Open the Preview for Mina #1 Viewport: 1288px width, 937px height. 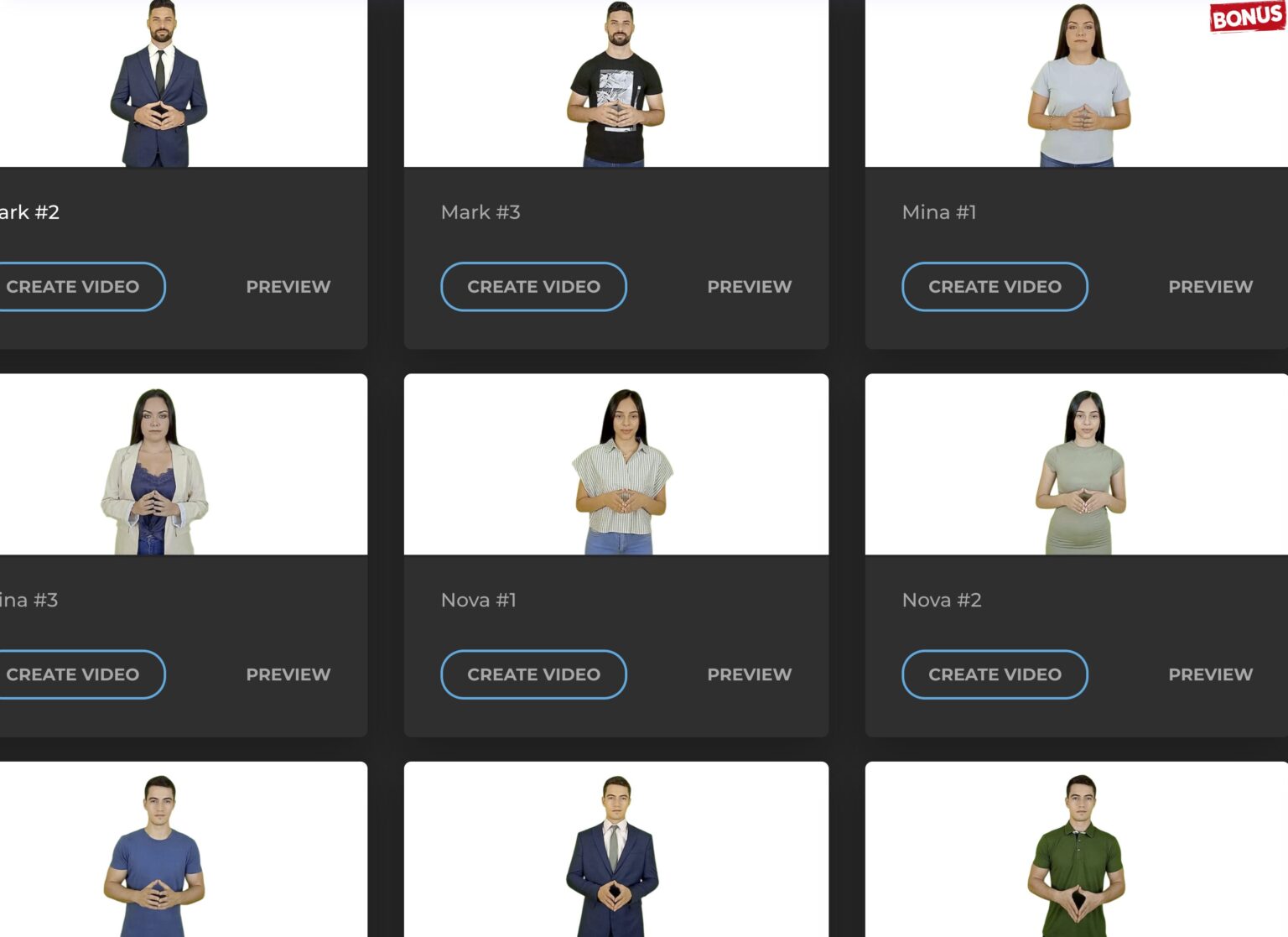click(x=1210, y=286)
